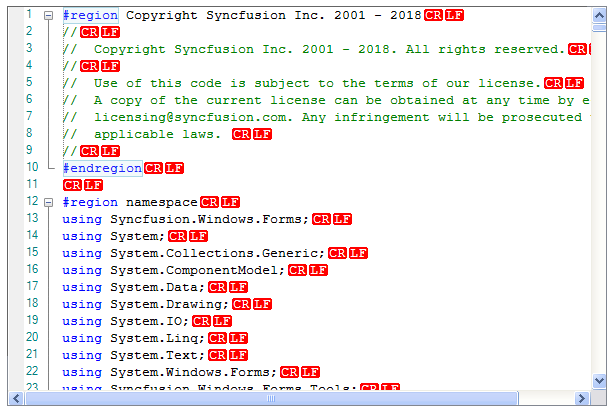The image size is (613, 413).
Task: Click the #endregion keyword on line 10
Action: click(x=102, y=169)
